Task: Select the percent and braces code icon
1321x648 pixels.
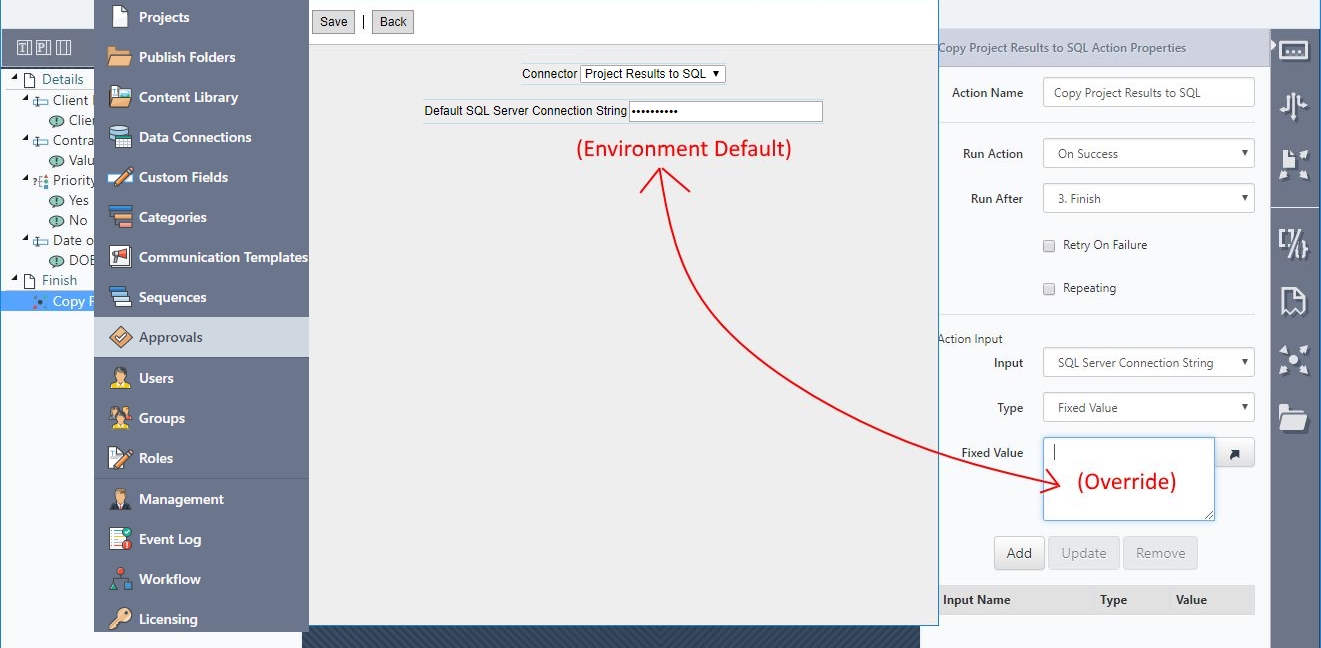Action: 1293,244
